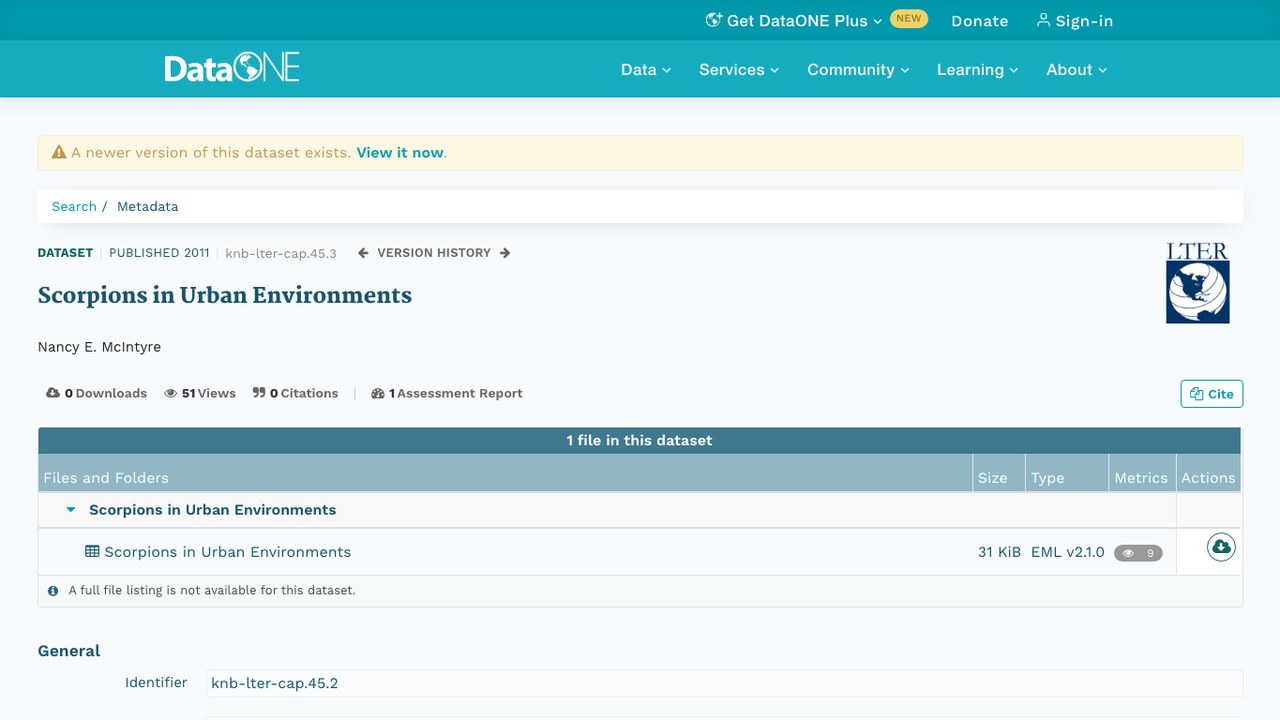Click the Identifier field value knb-lter-cap.45.2
Viewport: 1280px width, 720px height.
[724, 683]
